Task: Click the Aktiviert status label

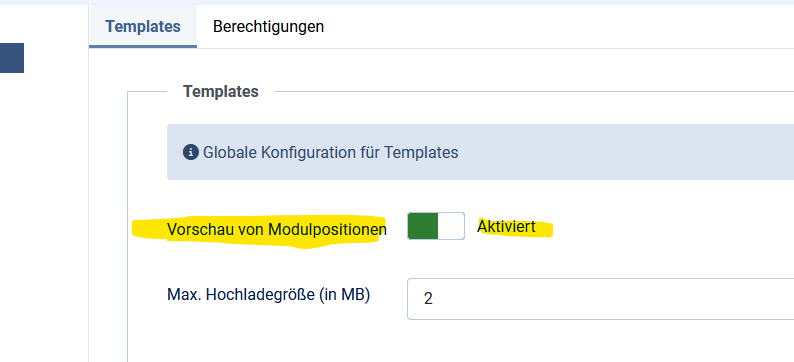Action: (x=506, y=227)
